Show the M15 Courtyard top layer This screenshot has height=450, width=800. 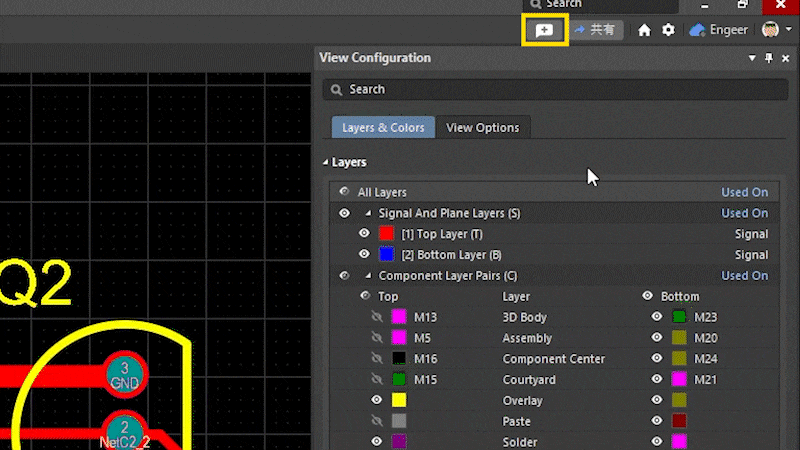click(377, 380)
